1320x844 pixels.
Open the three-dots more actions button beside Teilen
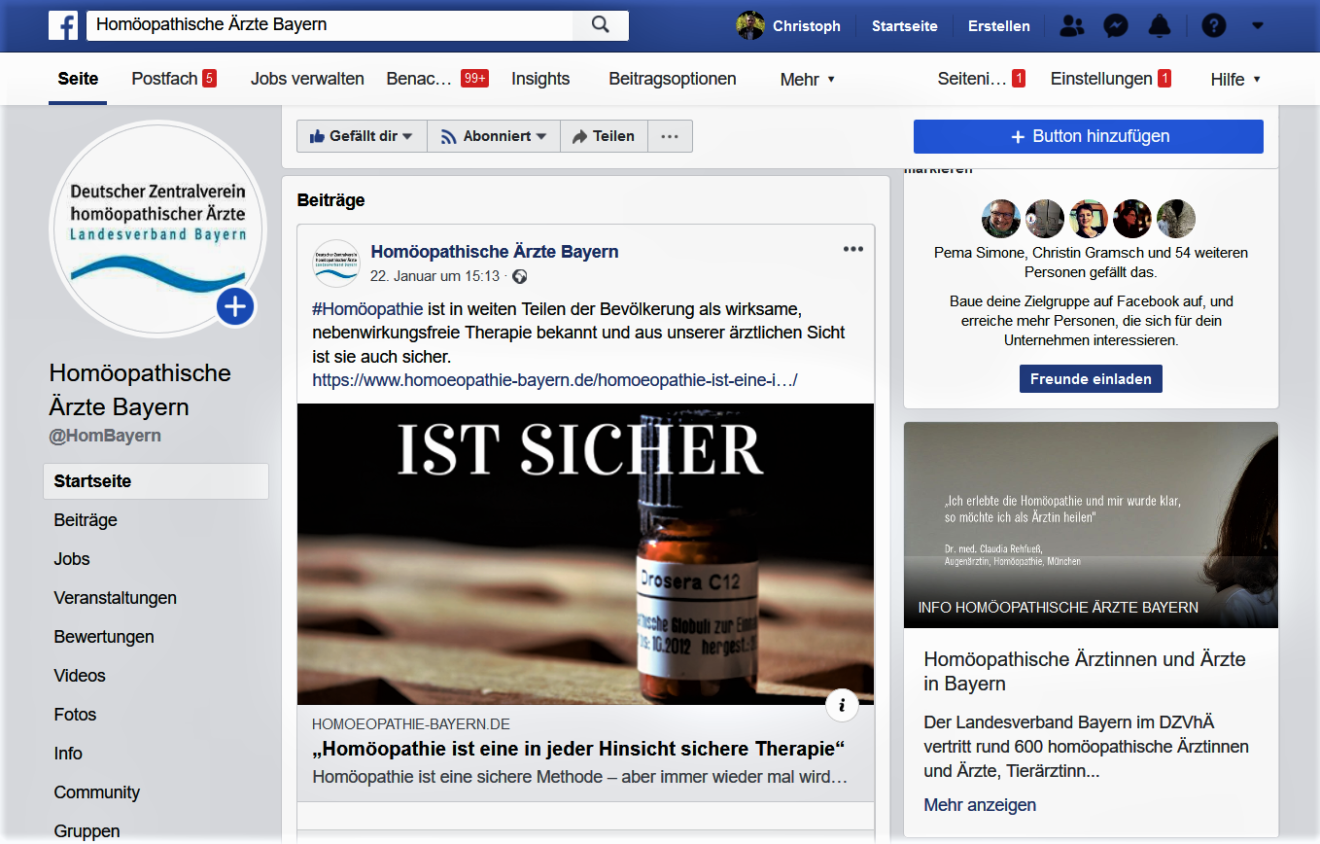click(x=670, y=136)
